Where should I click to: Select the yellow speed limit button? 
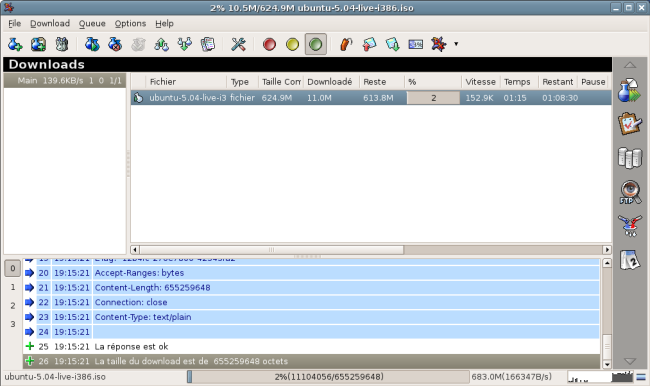click(x=293, y=44)
